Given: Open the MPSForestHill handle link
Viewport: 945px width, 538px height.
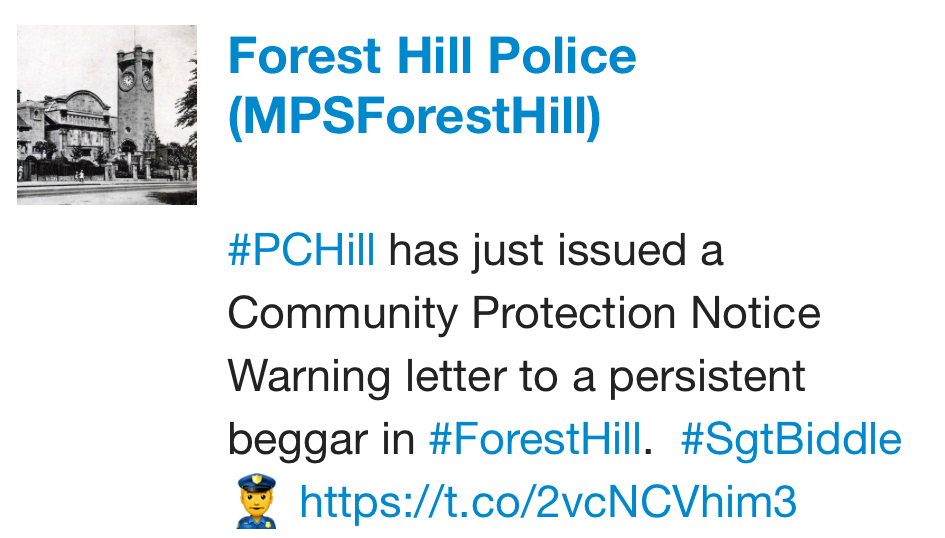Looking at the screenshot, I should coord(414,118).
